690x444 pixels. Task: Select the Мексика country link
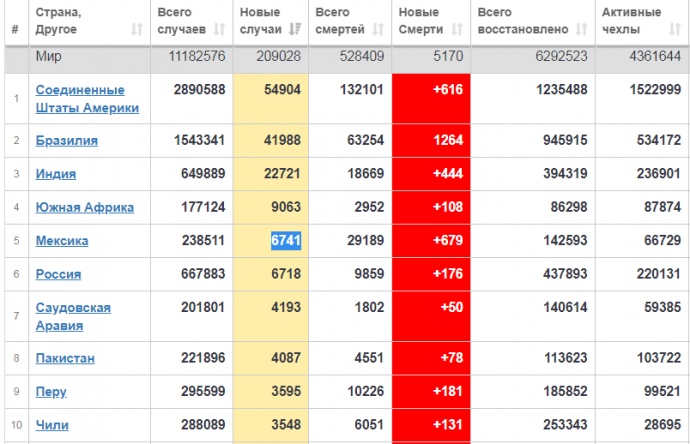point(62,241)
